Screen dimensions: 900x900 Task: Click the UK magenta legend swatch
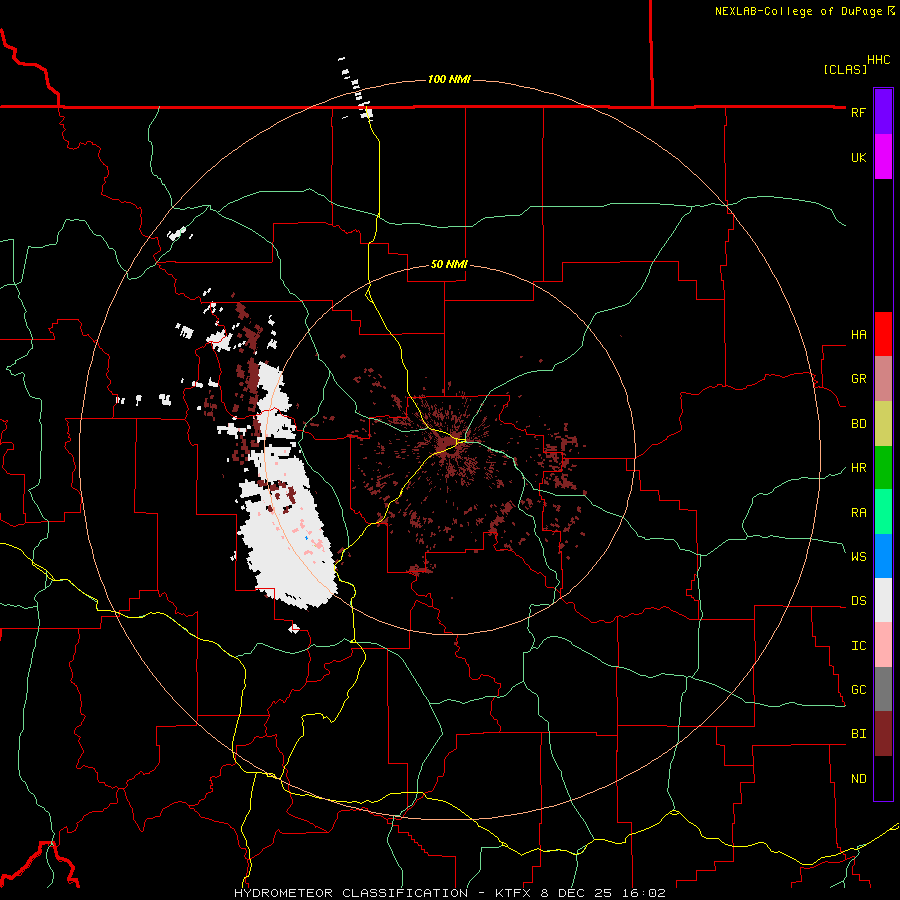tap(883, 157)
